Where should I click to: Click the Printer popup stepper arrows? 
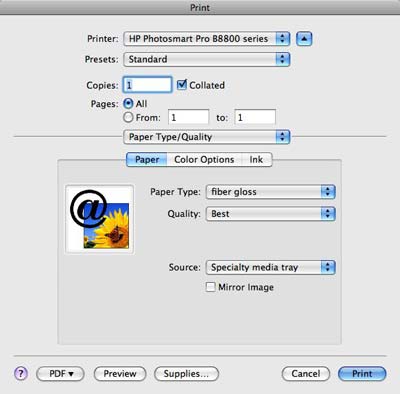tap(283, 39)
